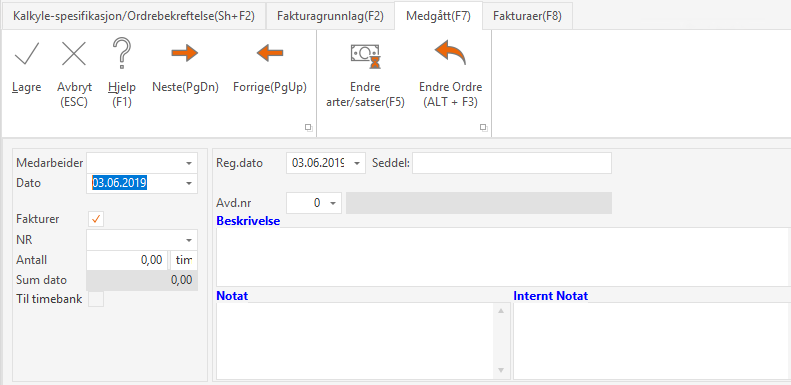
Task: Expand the NR dropdown
Action: (x=189, y=240)
